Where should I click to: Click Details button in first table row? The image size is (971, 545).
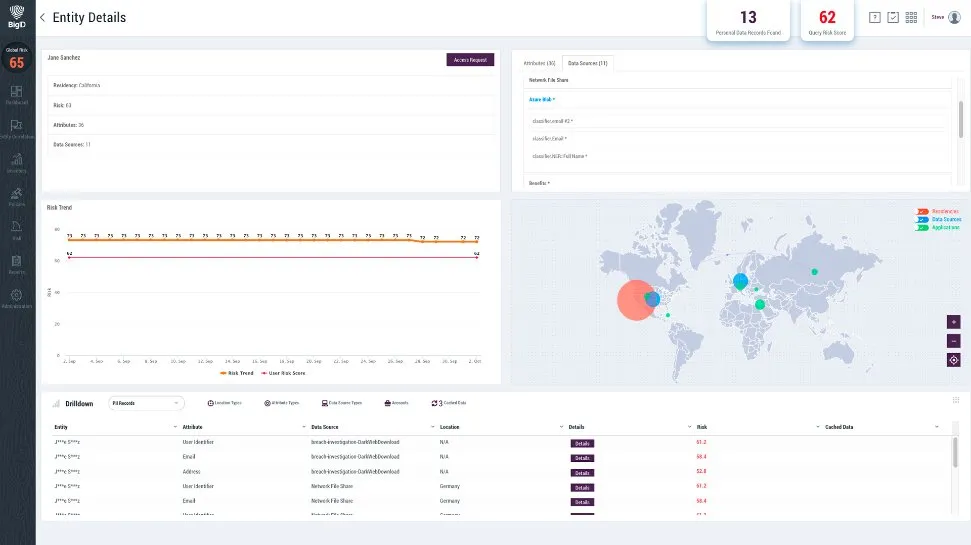pos(582,442)
